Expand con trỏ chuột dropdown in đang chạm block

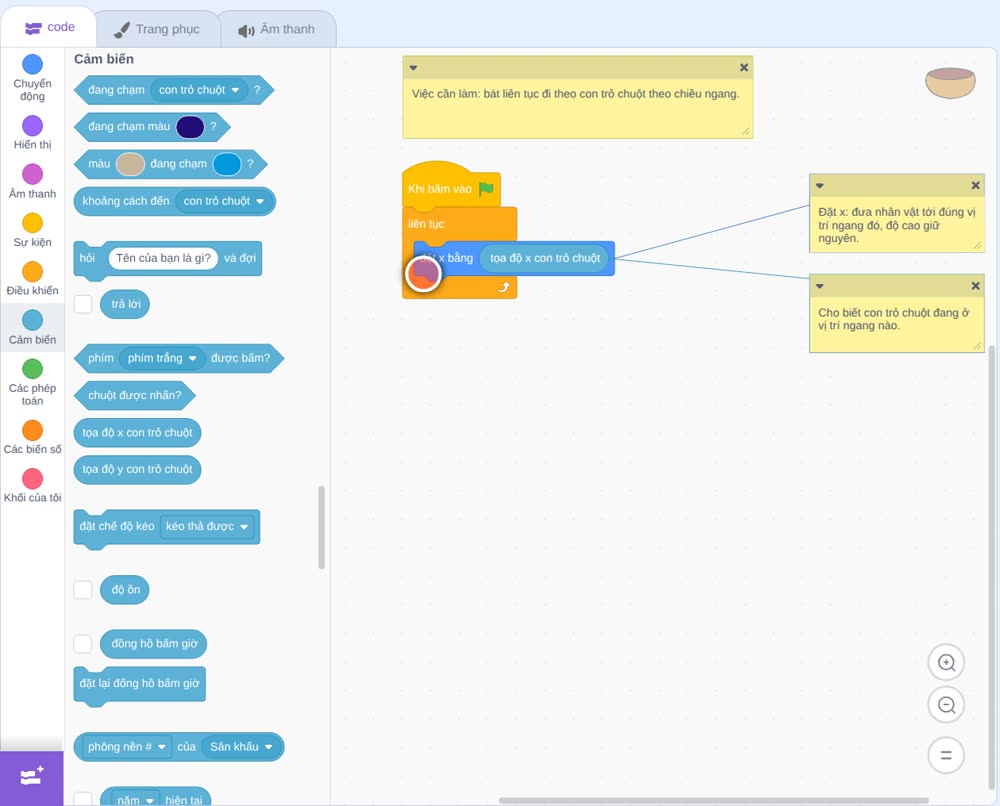(199, 90)
